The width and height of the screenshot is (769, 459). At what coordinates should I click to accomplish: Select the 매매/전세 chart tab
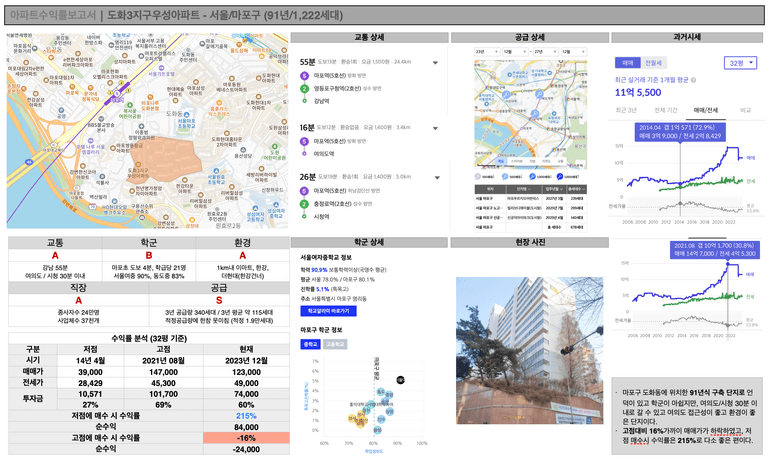point(706,110)
